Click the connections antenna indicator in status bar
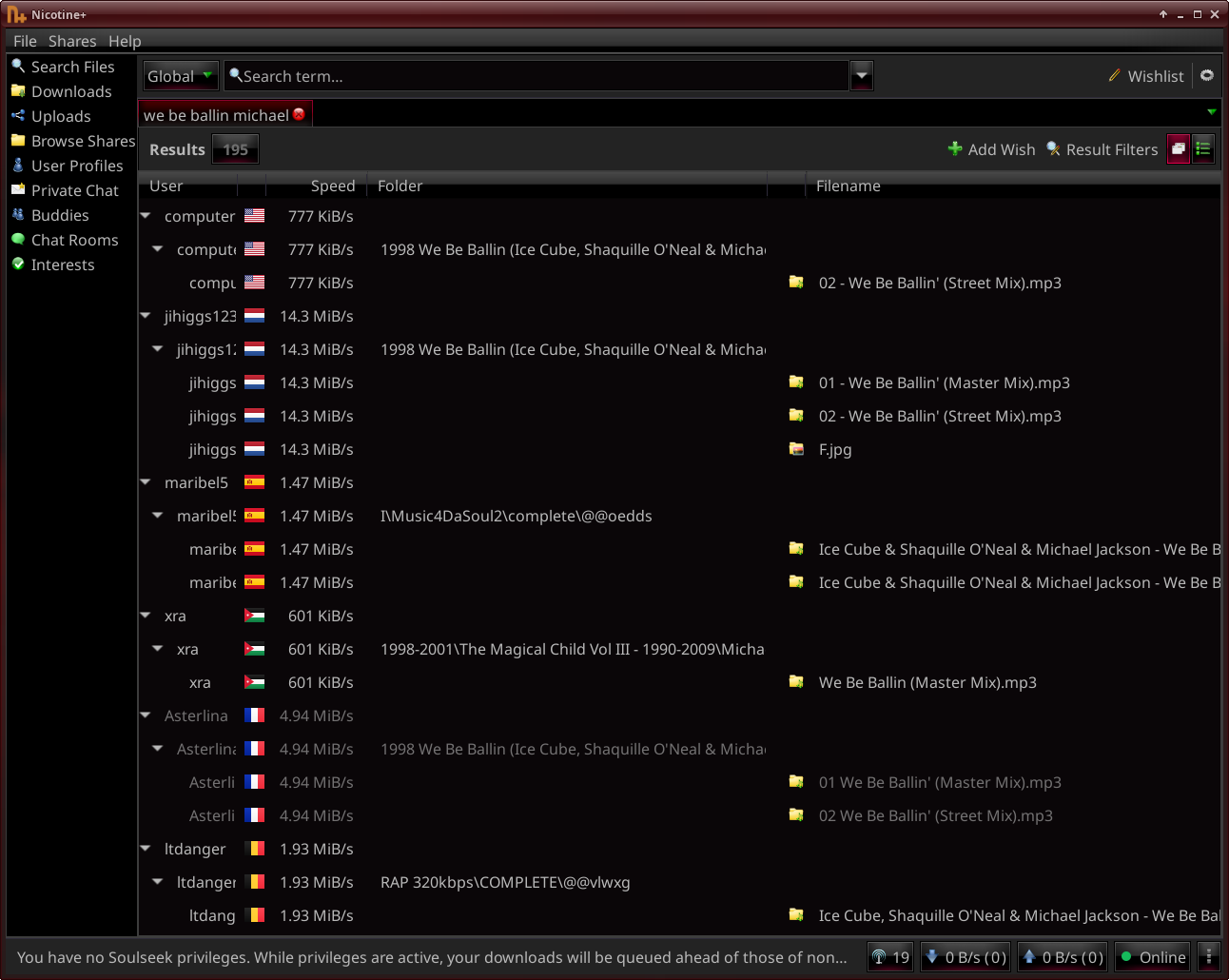Viewport: 1229px width, 980px height. [x=890, y=957]
